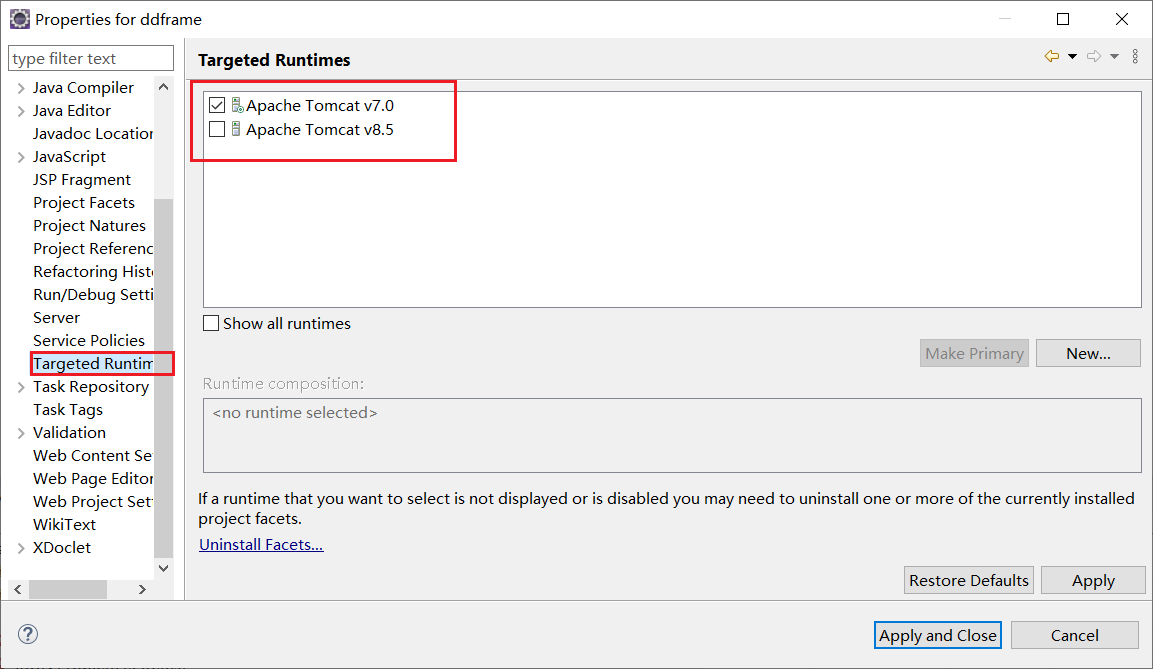1153x669 pixels.
Task: Enable the Show all runtimes checkbox
Action: click(x=211, y=323)
